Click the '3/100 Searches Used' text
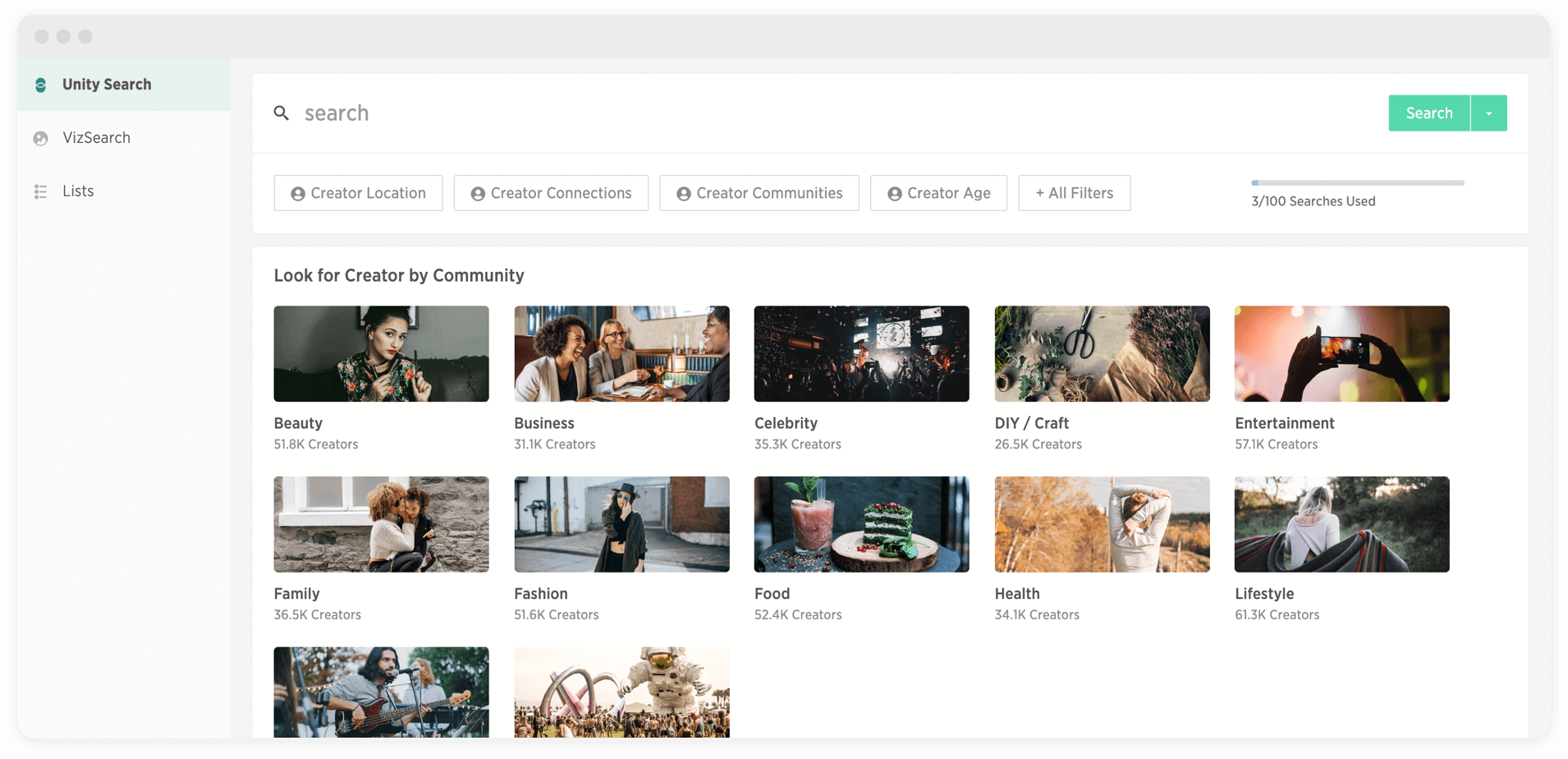1568x759 pixels. (x=1314, y=201)
